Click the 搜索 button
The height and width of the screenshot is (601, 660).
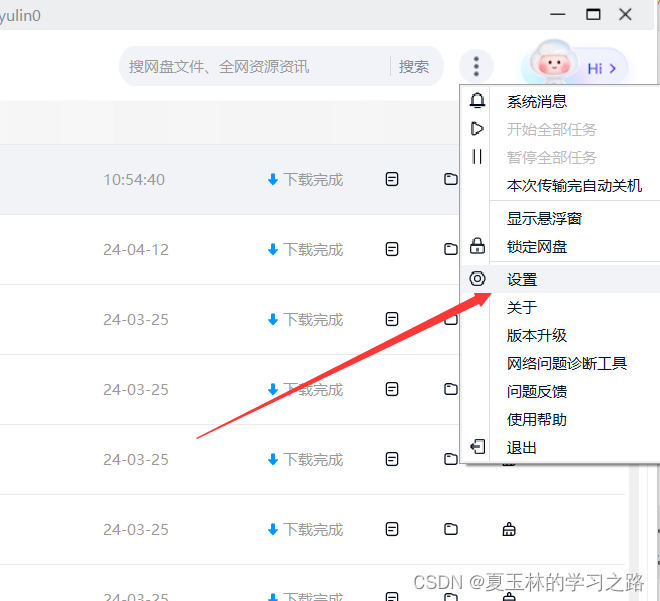(x=414, y=66)
